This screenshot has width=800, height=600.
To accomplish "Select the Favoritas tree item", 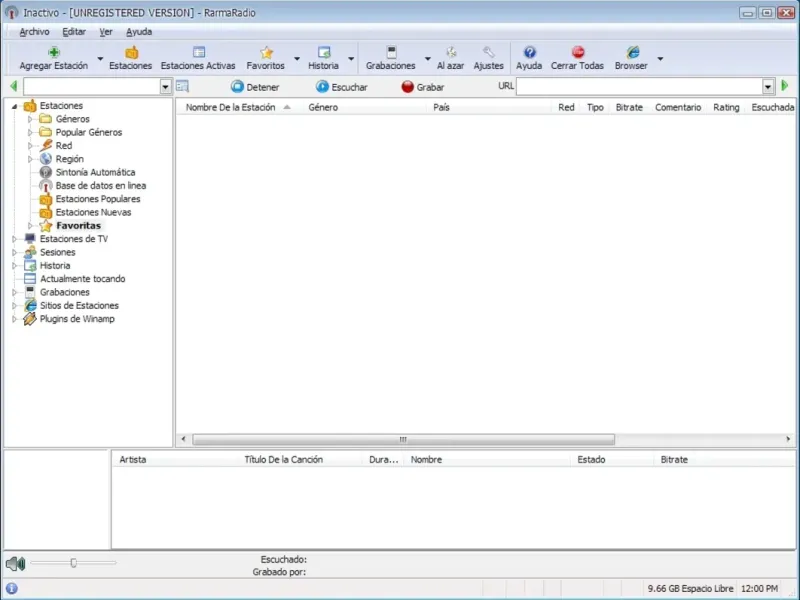I will coord(79,226).
